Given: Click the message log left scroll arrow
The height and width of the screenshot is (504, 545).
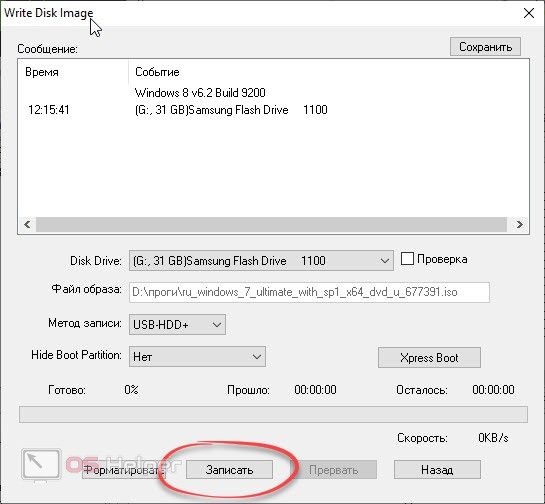Looking at the screenshot, I should (x=27, y=225).
